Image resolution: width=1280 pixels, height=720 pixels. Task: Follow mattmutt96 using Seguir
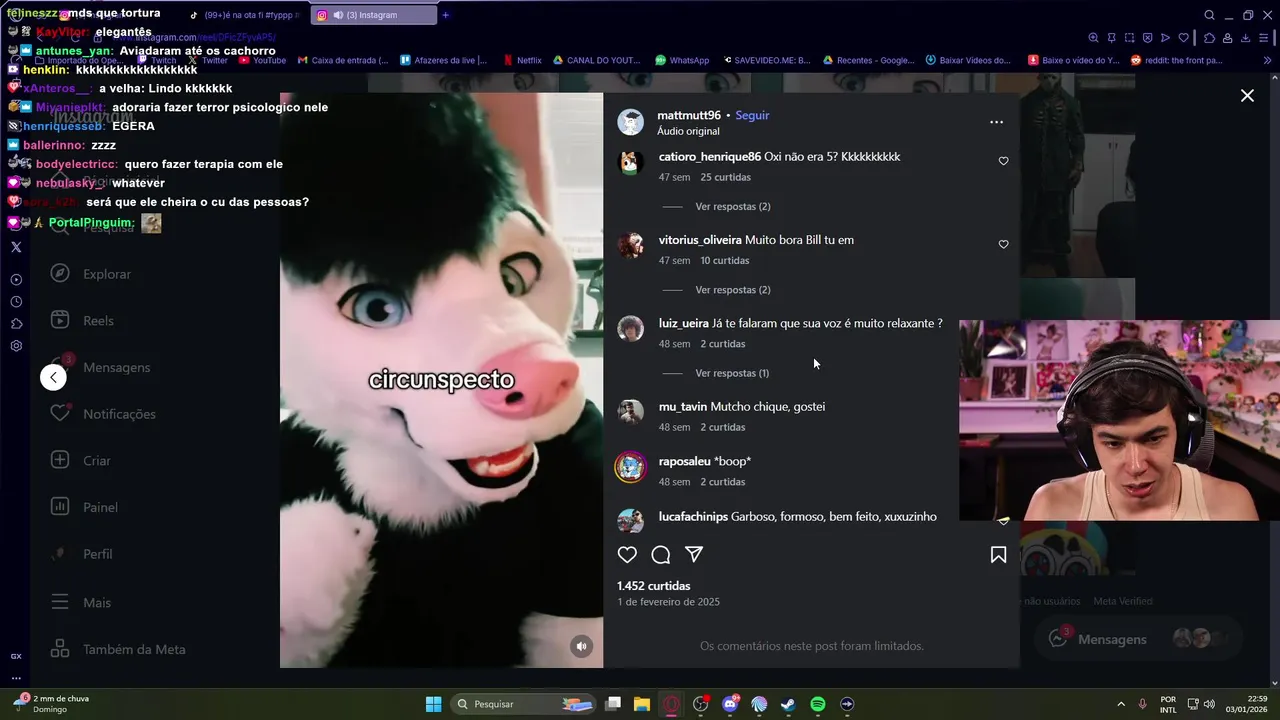(x=752, y=115)
